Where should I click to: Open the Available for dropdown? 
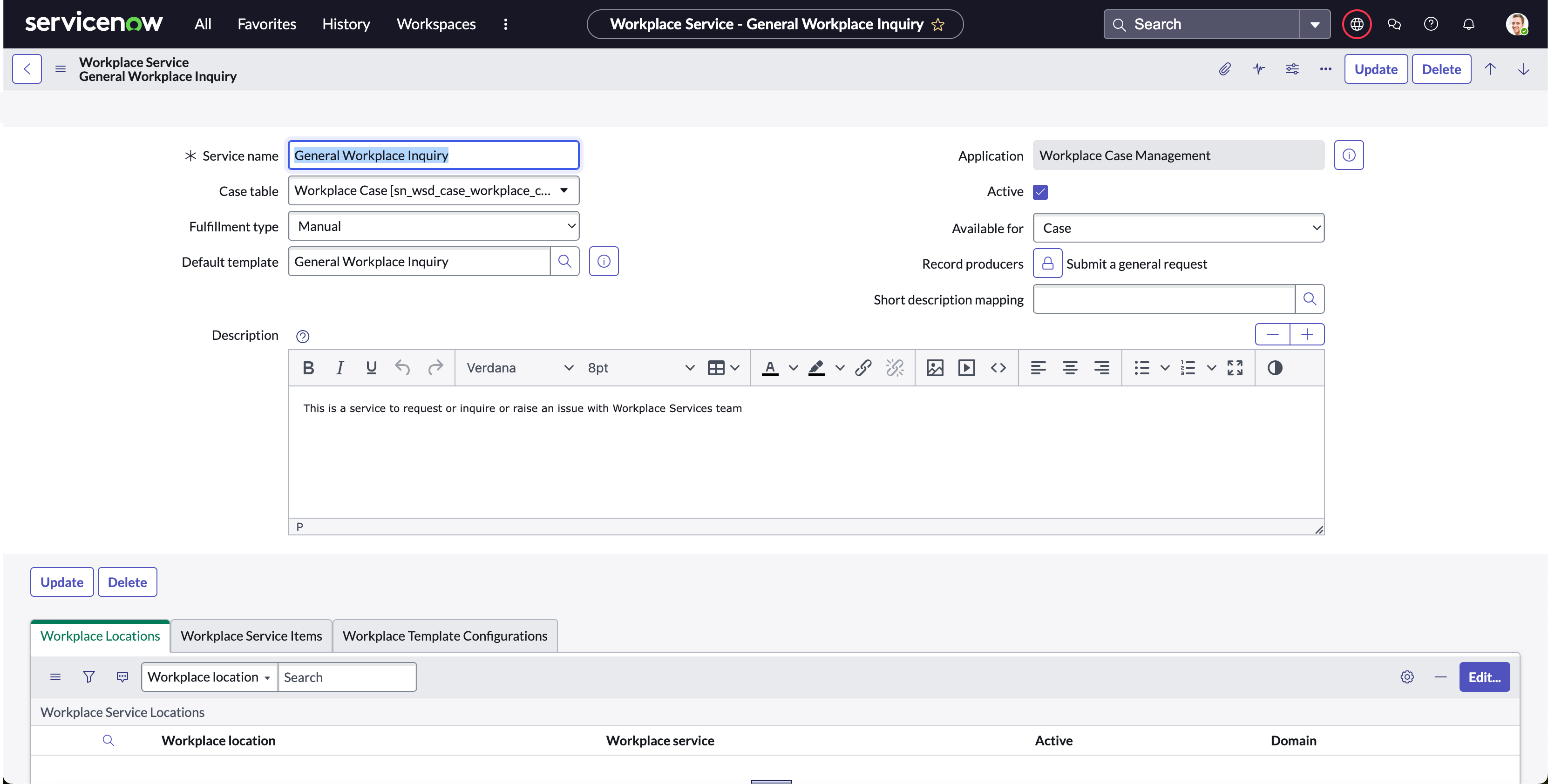[x=1178, y=228]
